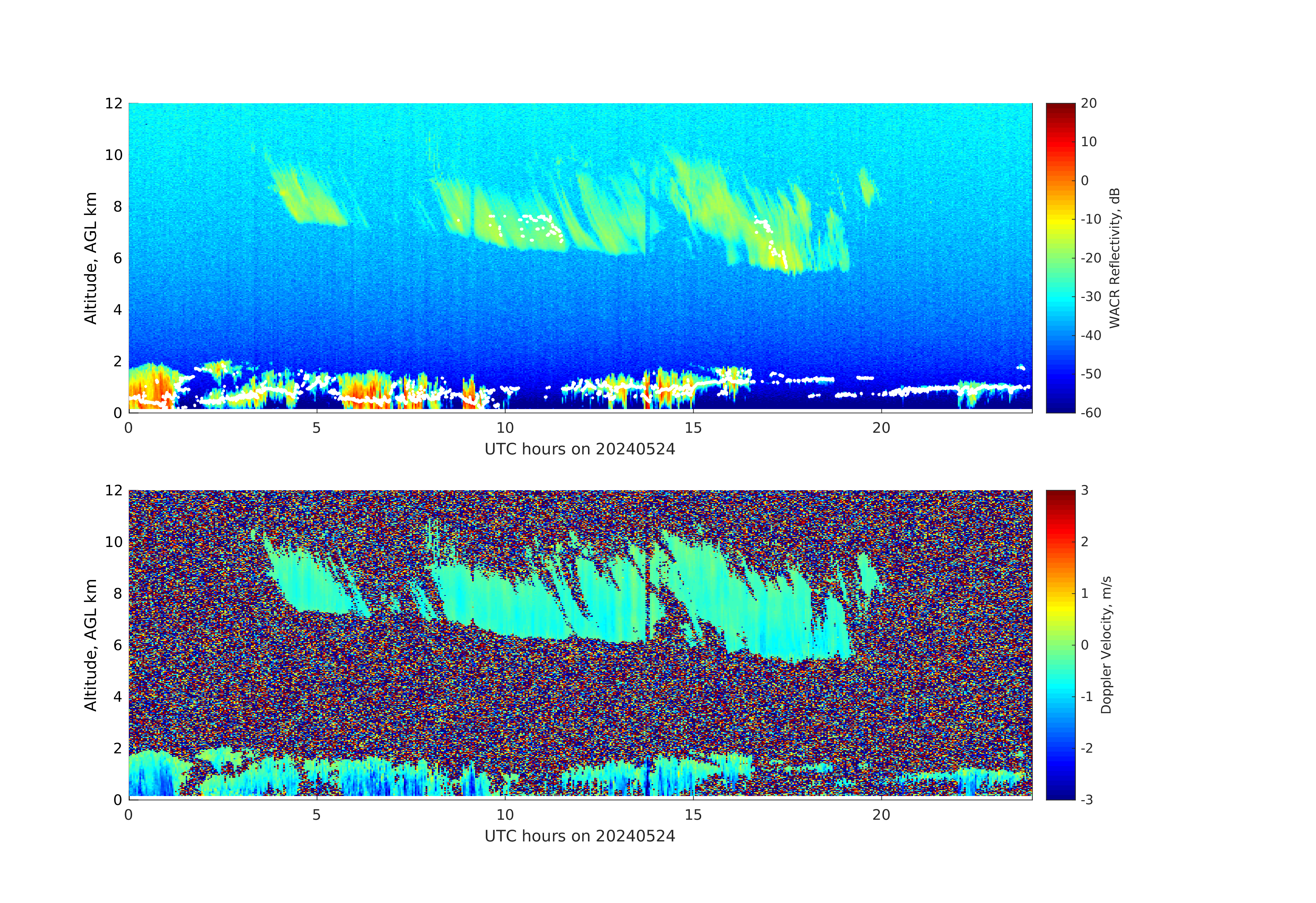Click the 3 tick on the velocity colorbar
1316x903 pixels.
tap(1084, 490)
